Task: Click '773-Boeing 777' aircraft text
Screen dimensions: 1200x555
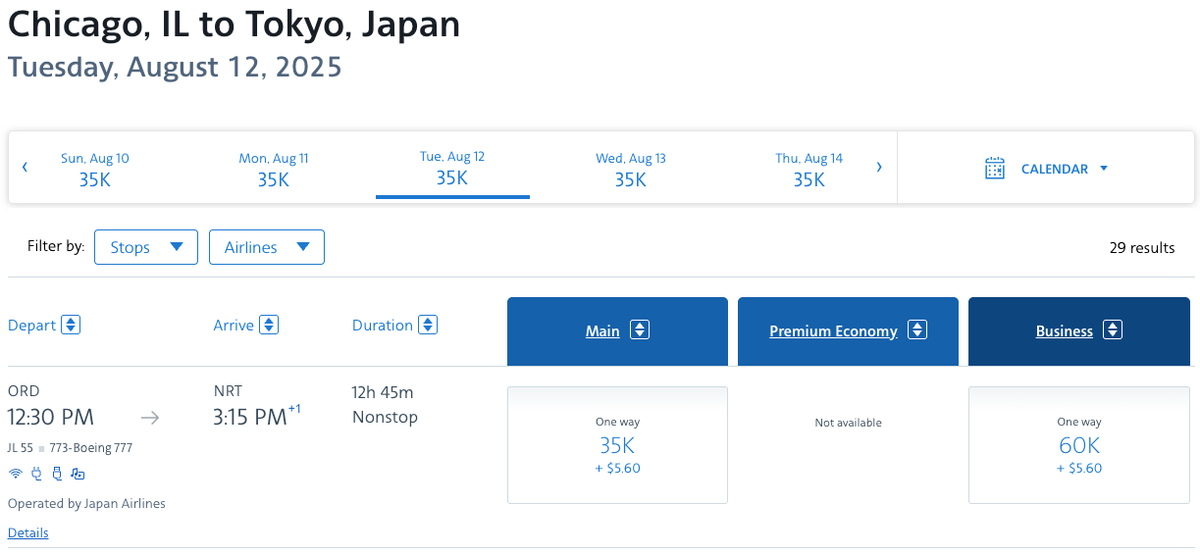Action: tap(90, 448)
